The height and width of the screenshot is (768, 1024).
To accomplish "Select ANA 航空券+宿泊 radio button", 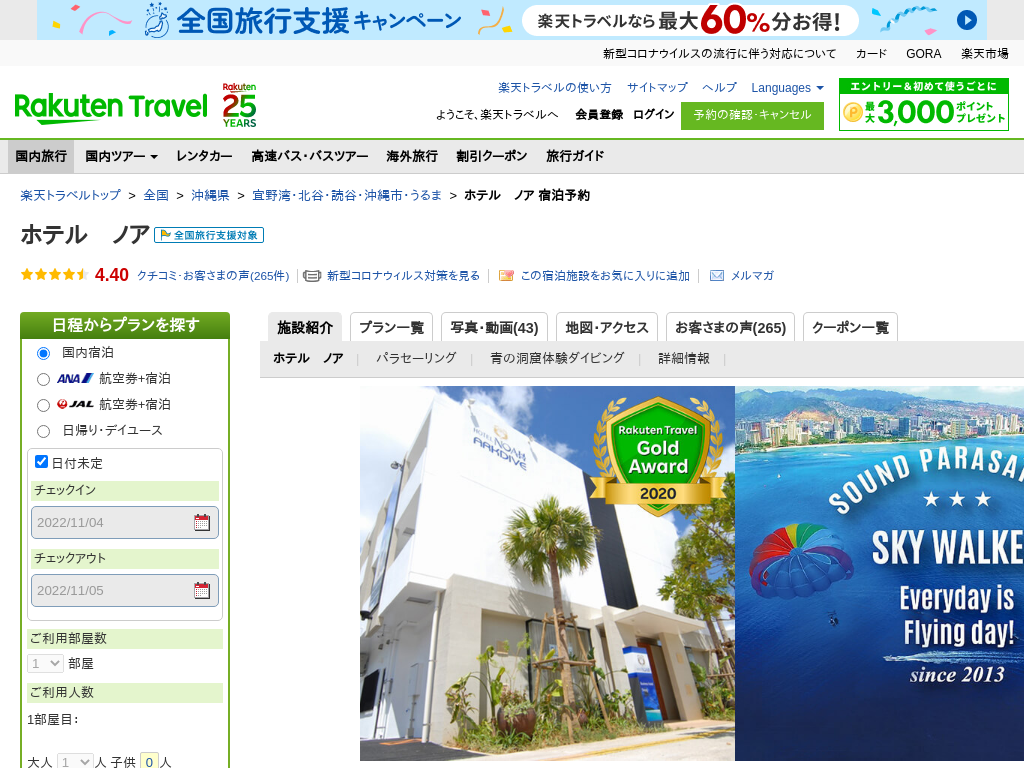I will pos(43,379).
